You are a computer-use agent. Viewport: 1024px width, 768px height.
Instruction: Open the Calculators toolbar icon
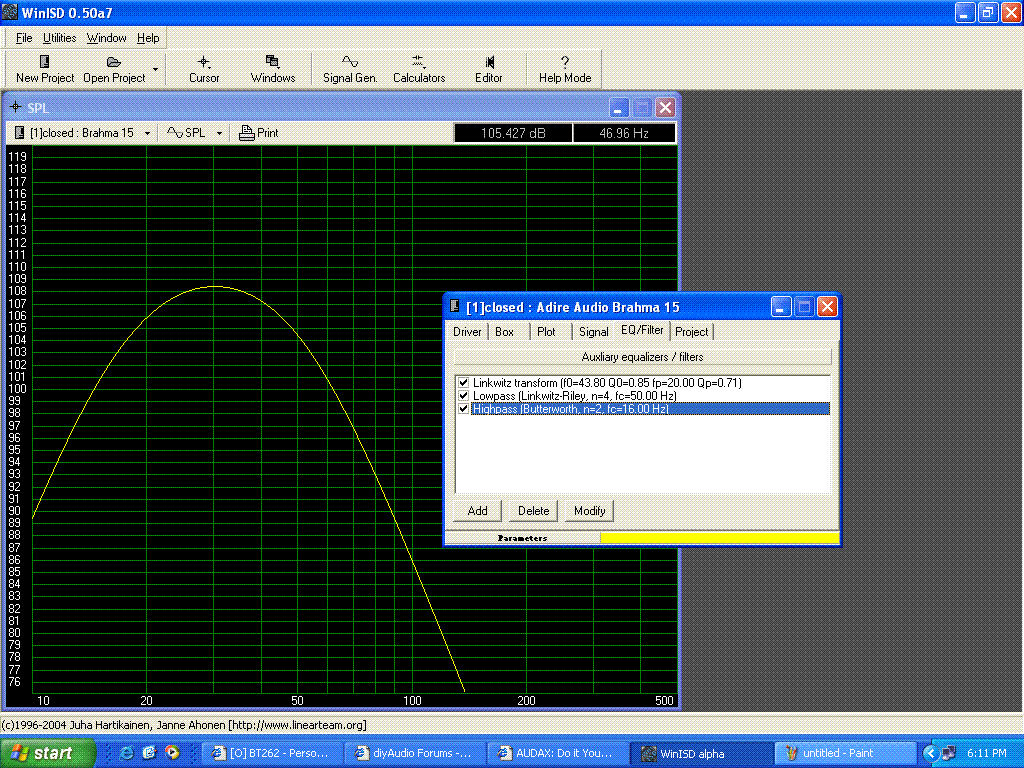(x=418, y=61)
